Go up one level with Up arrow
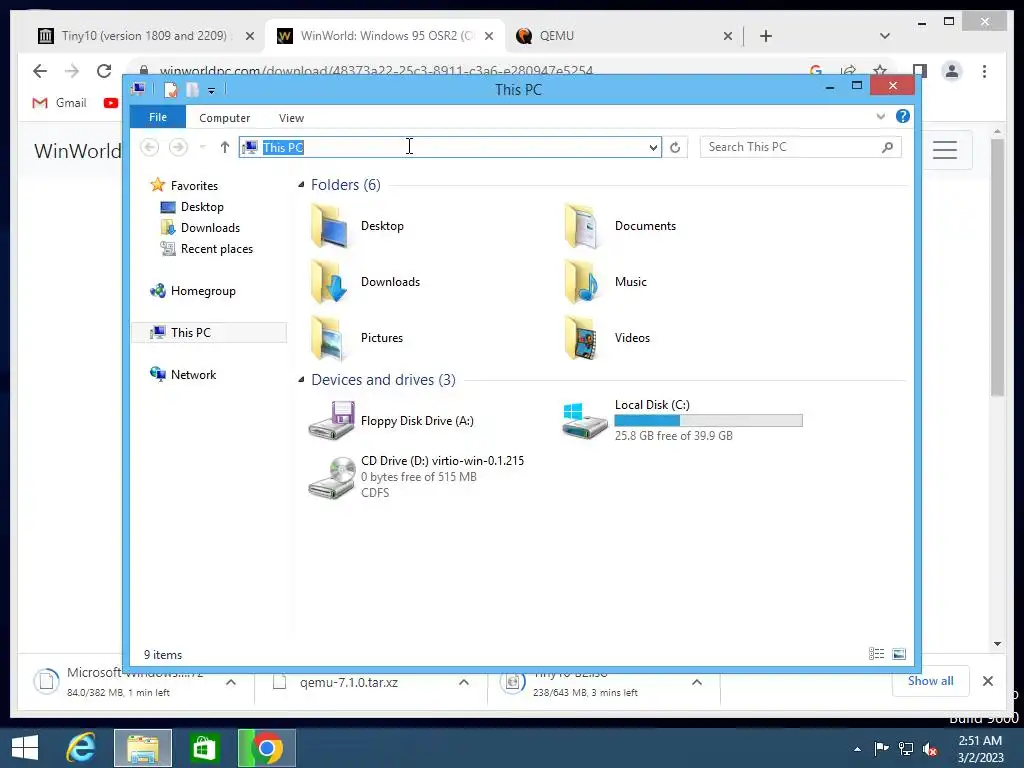The width and height of the screenshot is (1024, 768). click(x=225, y=148)
